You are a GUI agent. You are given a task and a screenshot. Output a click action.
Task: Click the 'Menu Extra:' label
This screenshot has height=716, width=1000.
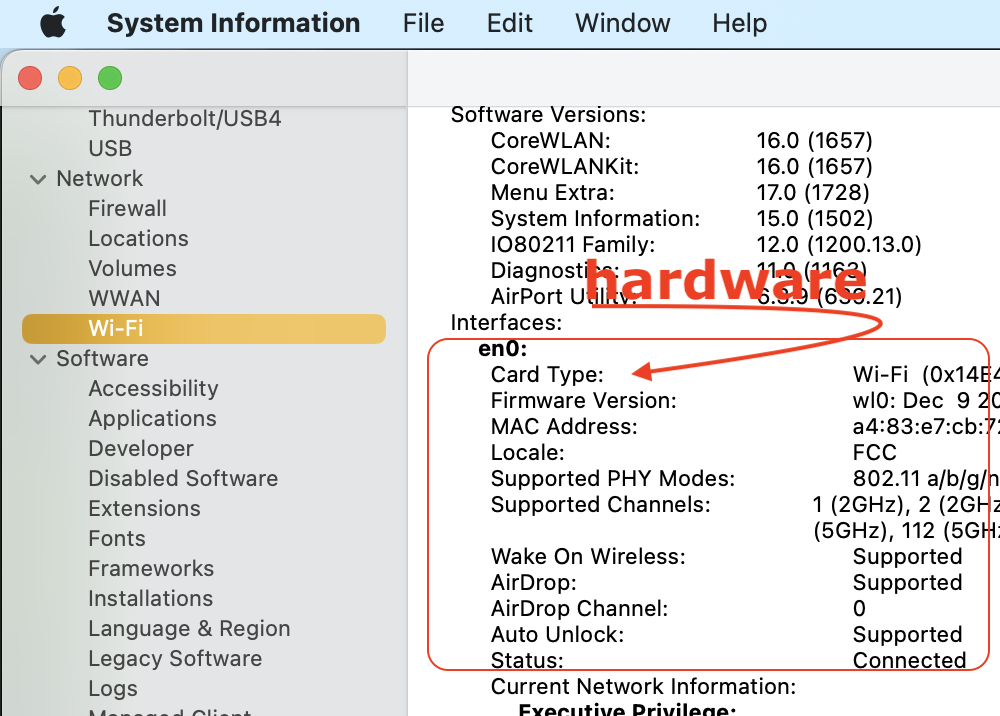coord(553,193)
